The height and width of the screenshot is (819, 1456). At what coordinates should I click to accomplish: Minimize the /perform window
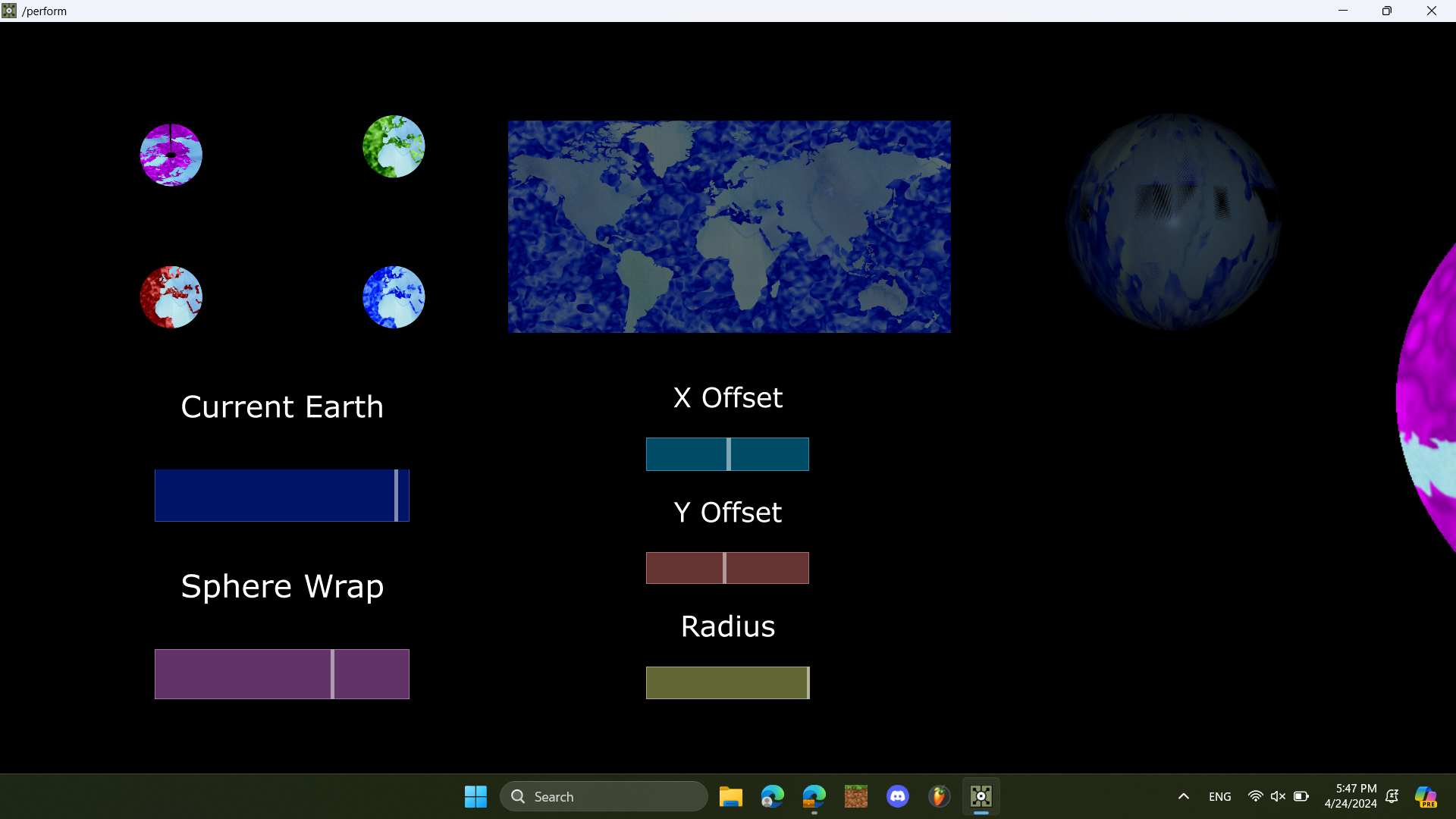pos(1342,11)
